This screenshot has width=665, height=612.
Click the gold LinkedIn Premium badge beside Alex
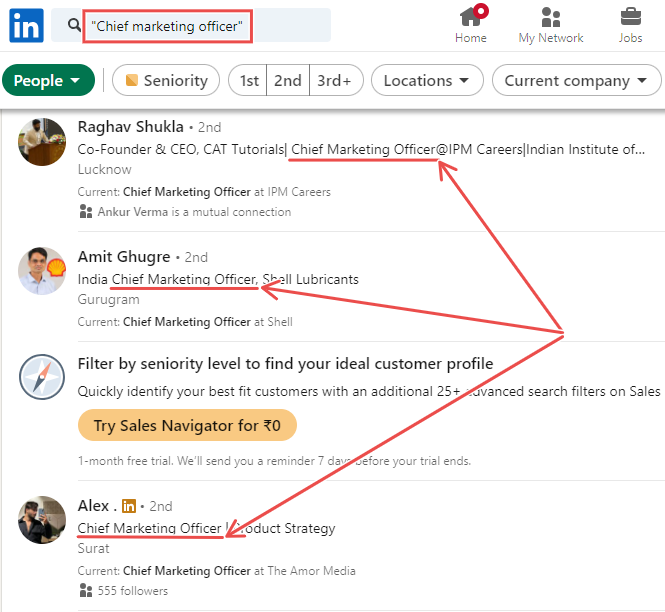click(x=129, y=506)
